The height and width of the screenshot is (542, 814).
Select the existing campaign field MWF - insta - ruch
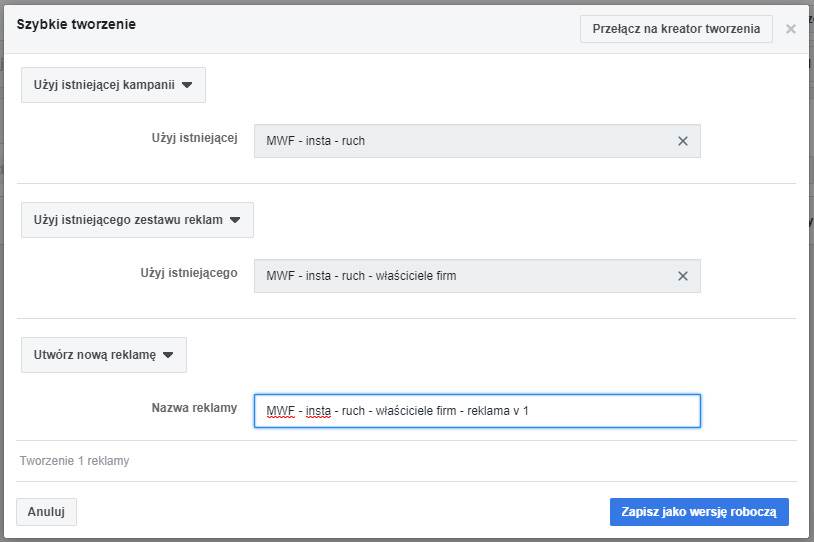click(460, 141)
